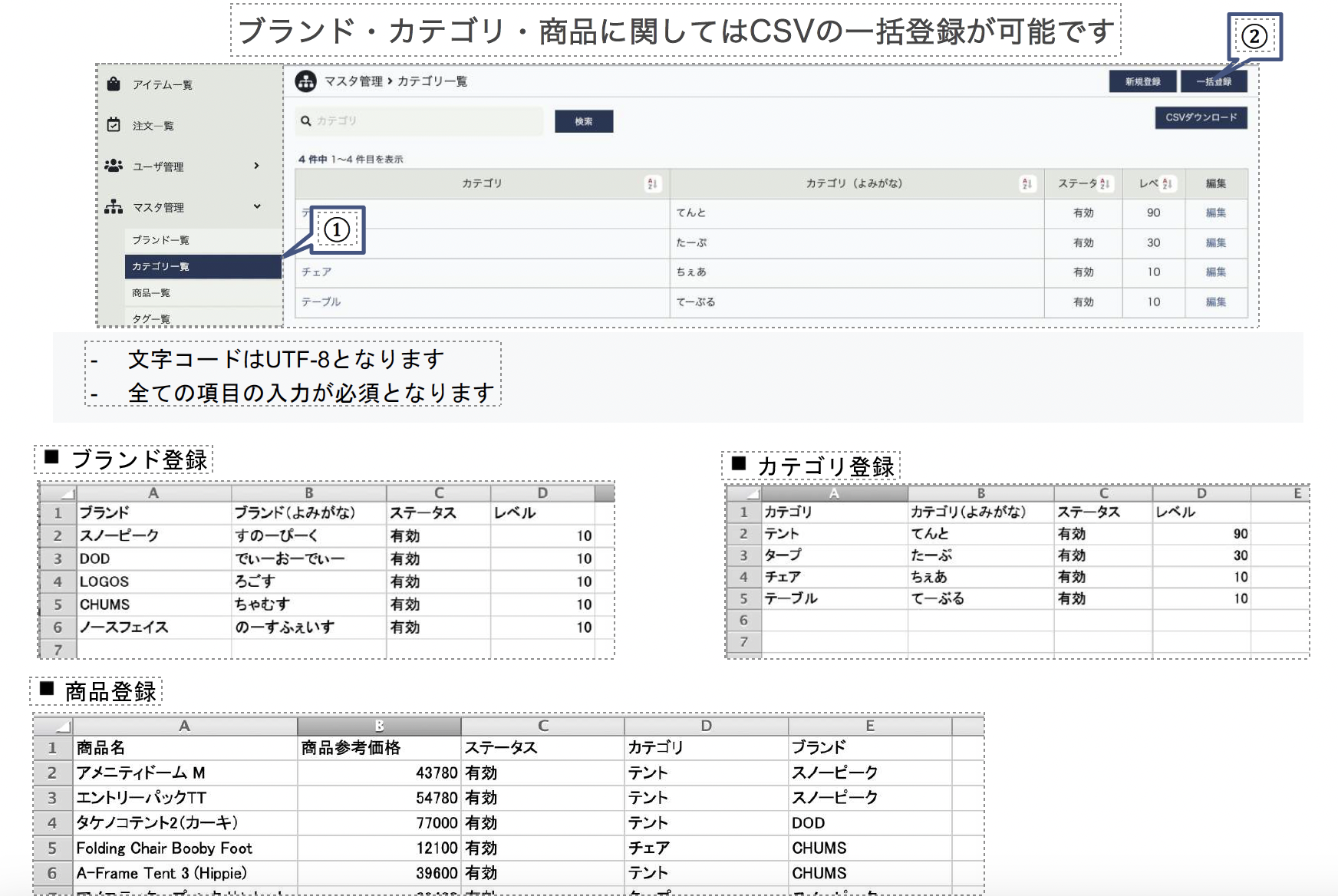1338x896 pixels.
Task: Open ブランド一覧 in the sidebar
Action: [160, 240]
